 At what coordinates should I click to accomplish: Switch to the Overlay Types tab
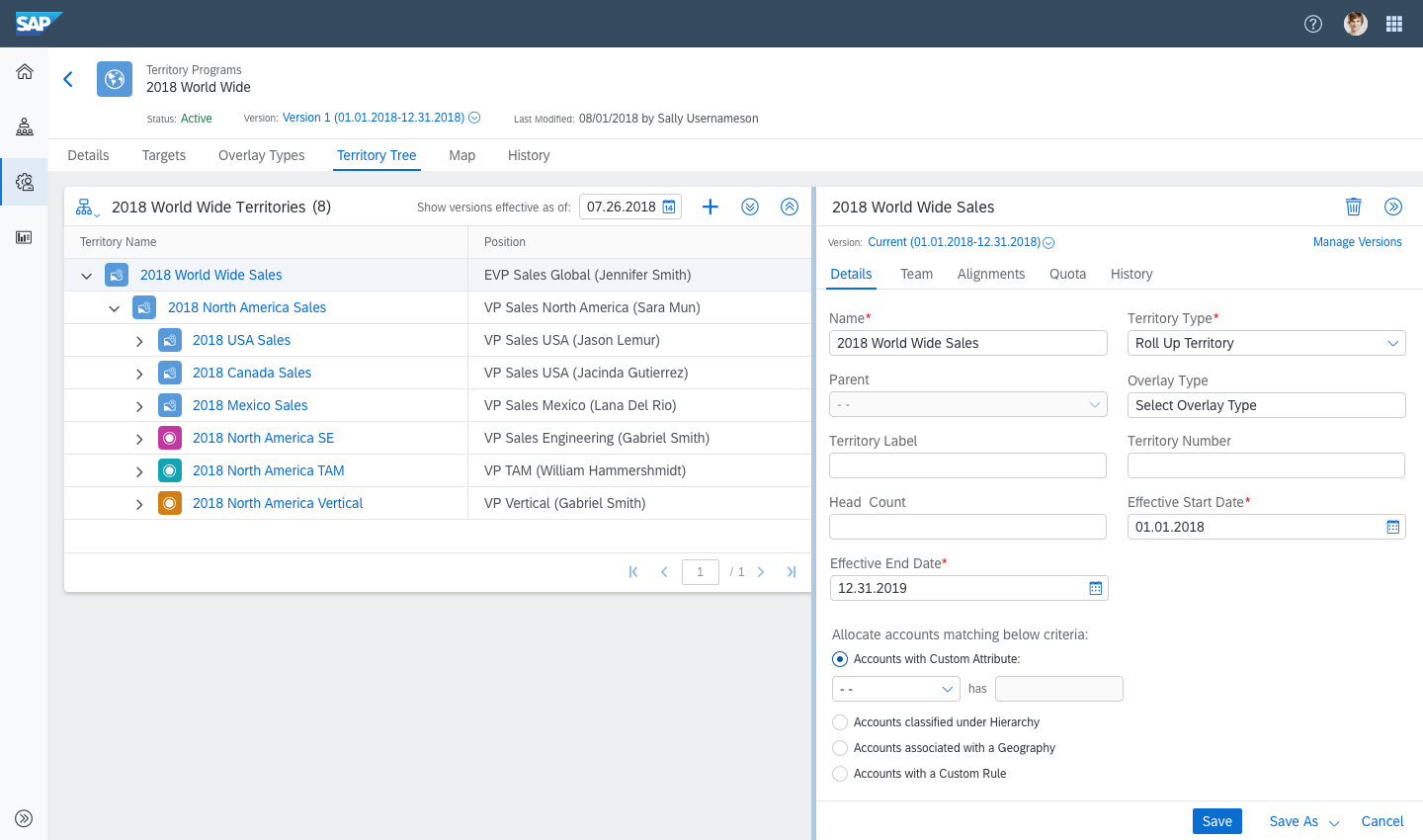(x=262, y=155)
